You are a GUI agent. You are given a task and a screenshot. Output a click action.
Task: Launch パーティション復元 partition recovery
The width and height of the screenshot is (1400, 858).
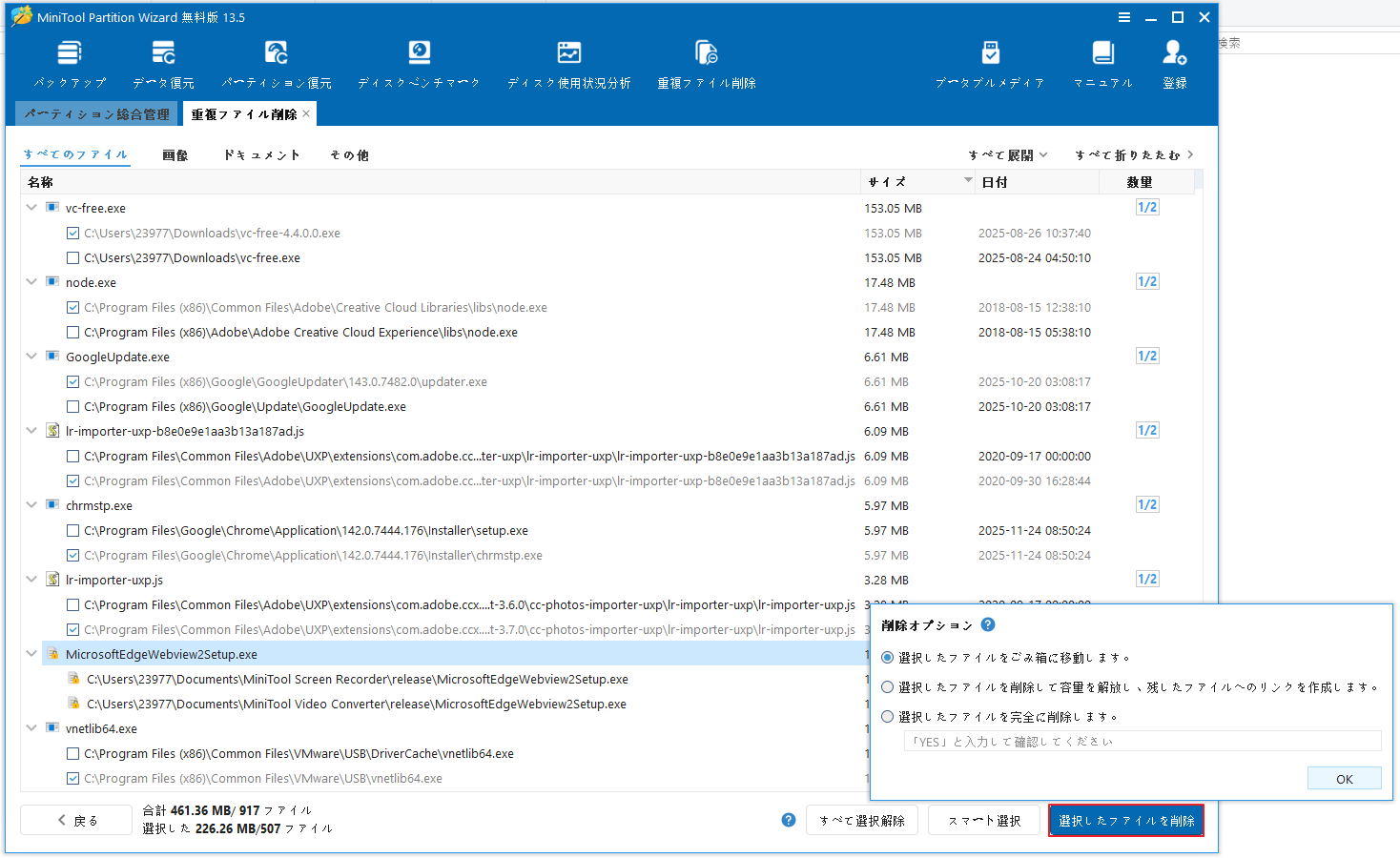276,62
